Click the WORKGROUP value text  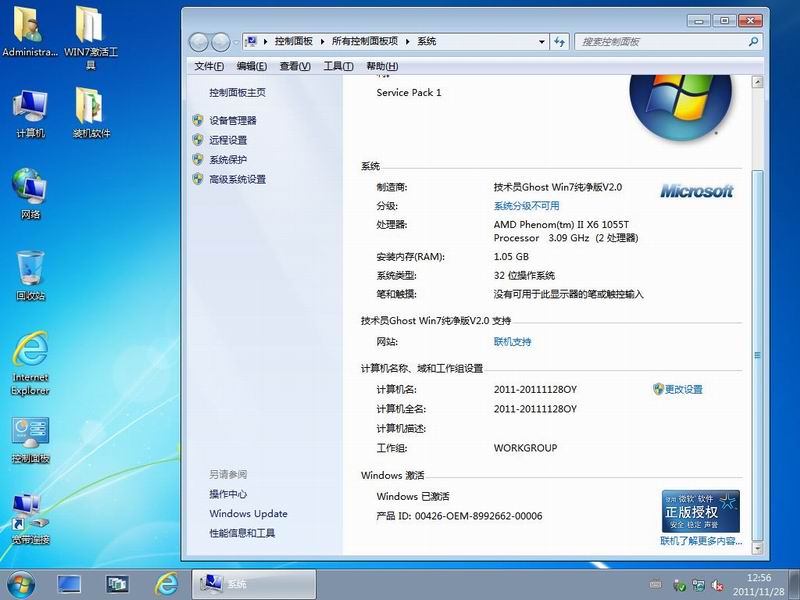click(526, 448)
